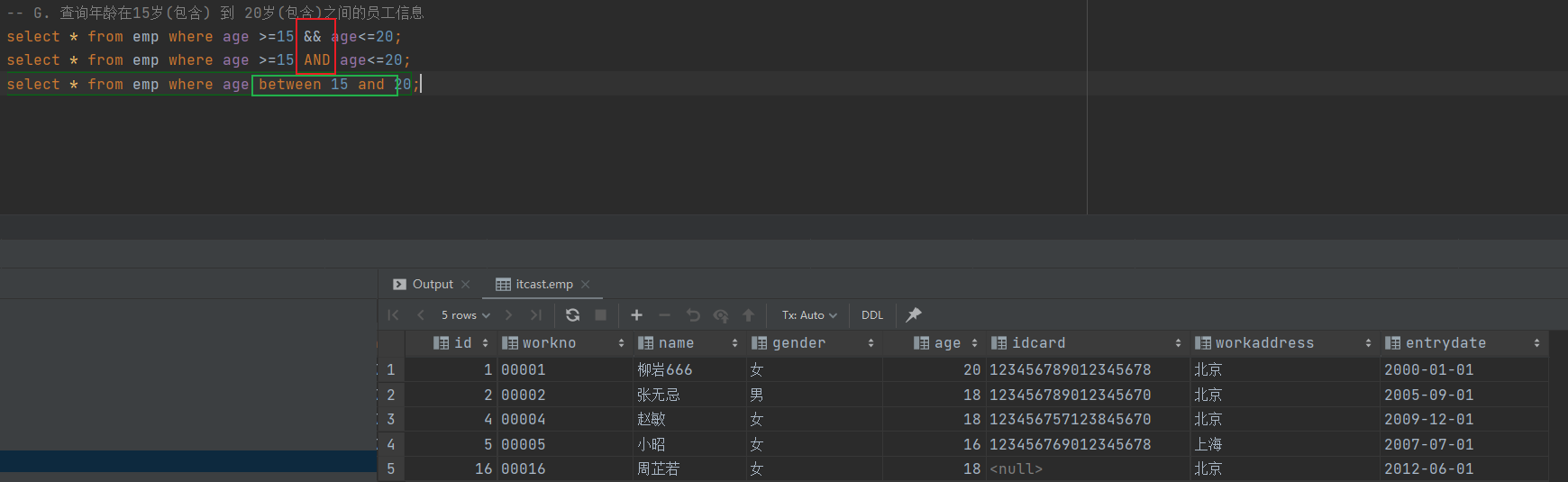Viewport: 1568px width, 482px height.
Task: Click the name cell 柳岩666
Action: click(x=688, y=370)
